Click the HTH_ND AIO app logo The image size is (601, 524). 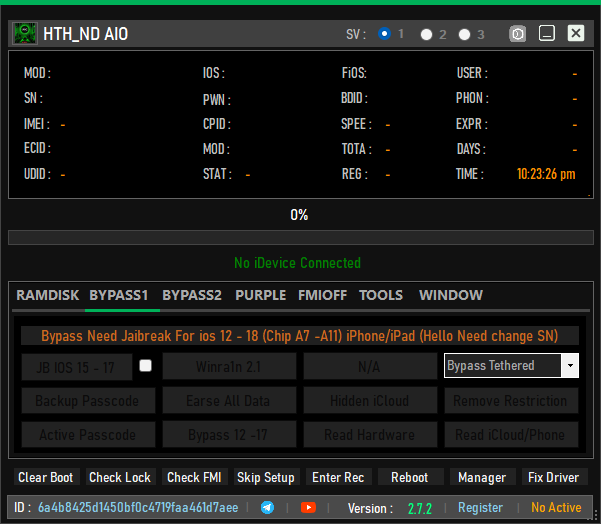tap(25, 34)
